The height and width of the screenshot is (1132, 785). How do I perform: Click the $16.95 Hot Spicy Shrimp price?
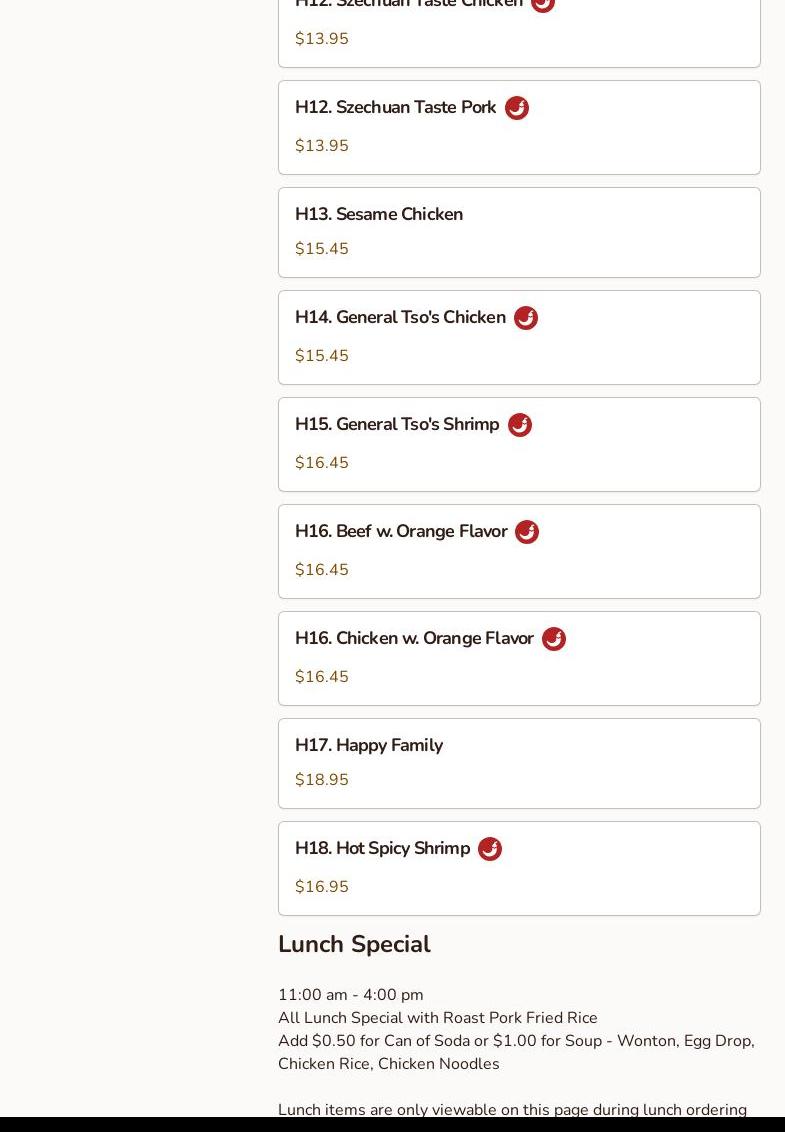[x=322, y=887]
